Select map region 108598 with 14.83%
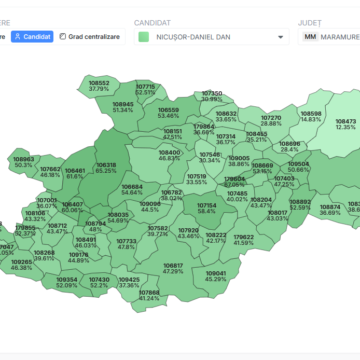The width and height of the screenshot is (360, 360). point(311,117)
